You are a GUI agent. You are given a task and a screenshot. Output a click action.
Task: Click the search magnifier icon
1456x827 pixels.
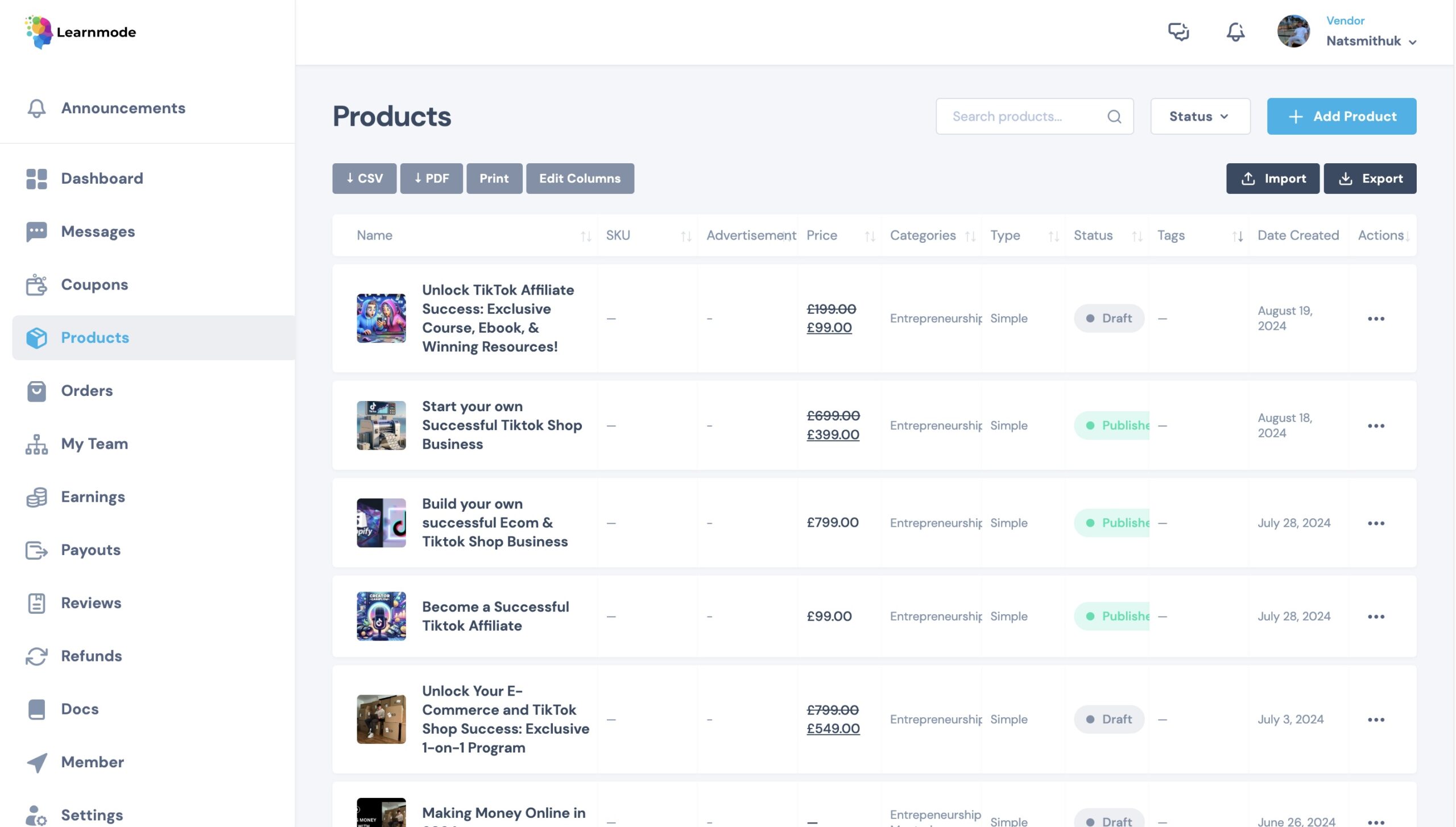(x=1114, y=117)
